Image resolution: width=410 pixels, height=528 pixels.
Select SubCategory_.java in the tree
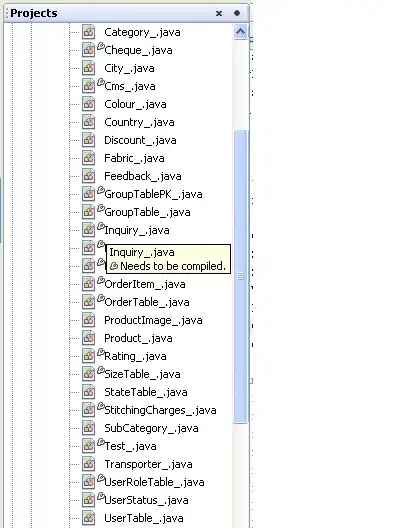(x=151, y=428)
